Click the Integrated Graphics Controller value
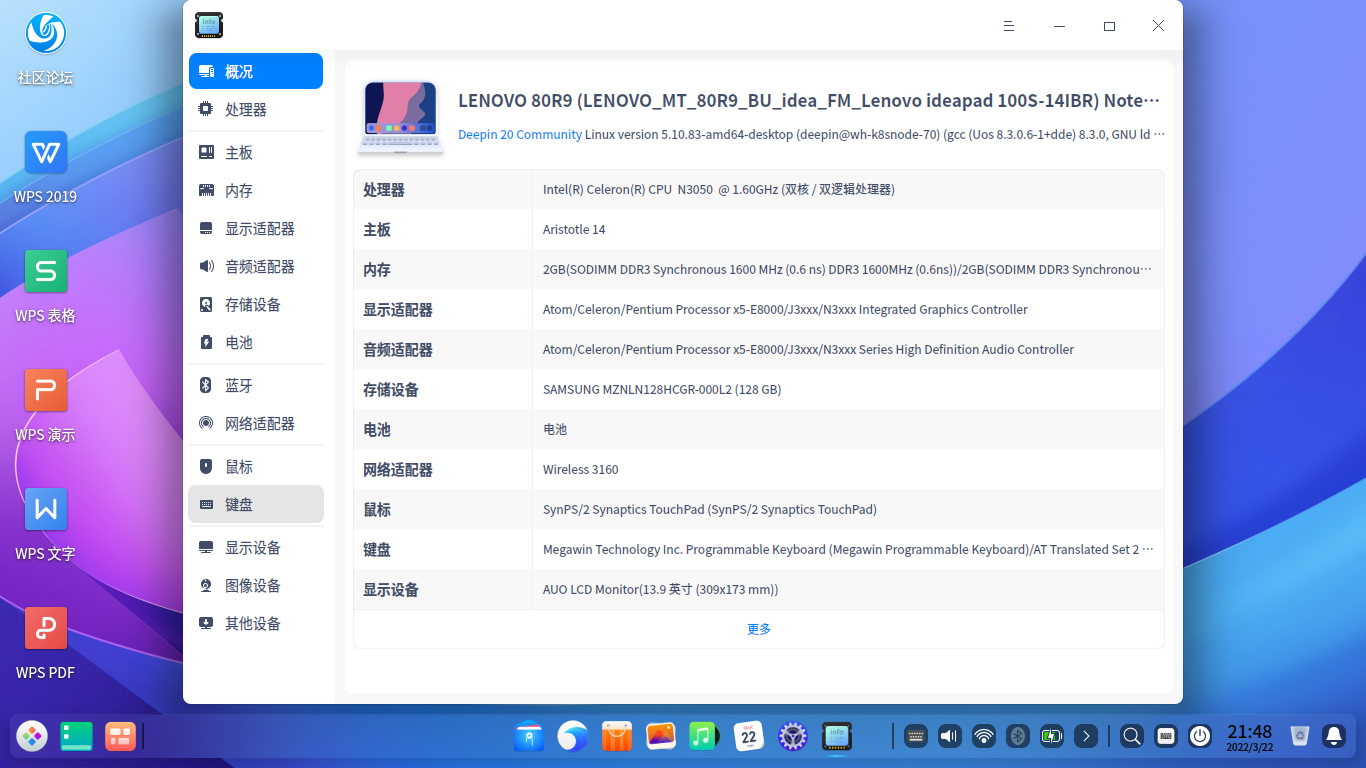This screenshot has width=1366, height=768. pyautogui.click(x=785, y=310)
